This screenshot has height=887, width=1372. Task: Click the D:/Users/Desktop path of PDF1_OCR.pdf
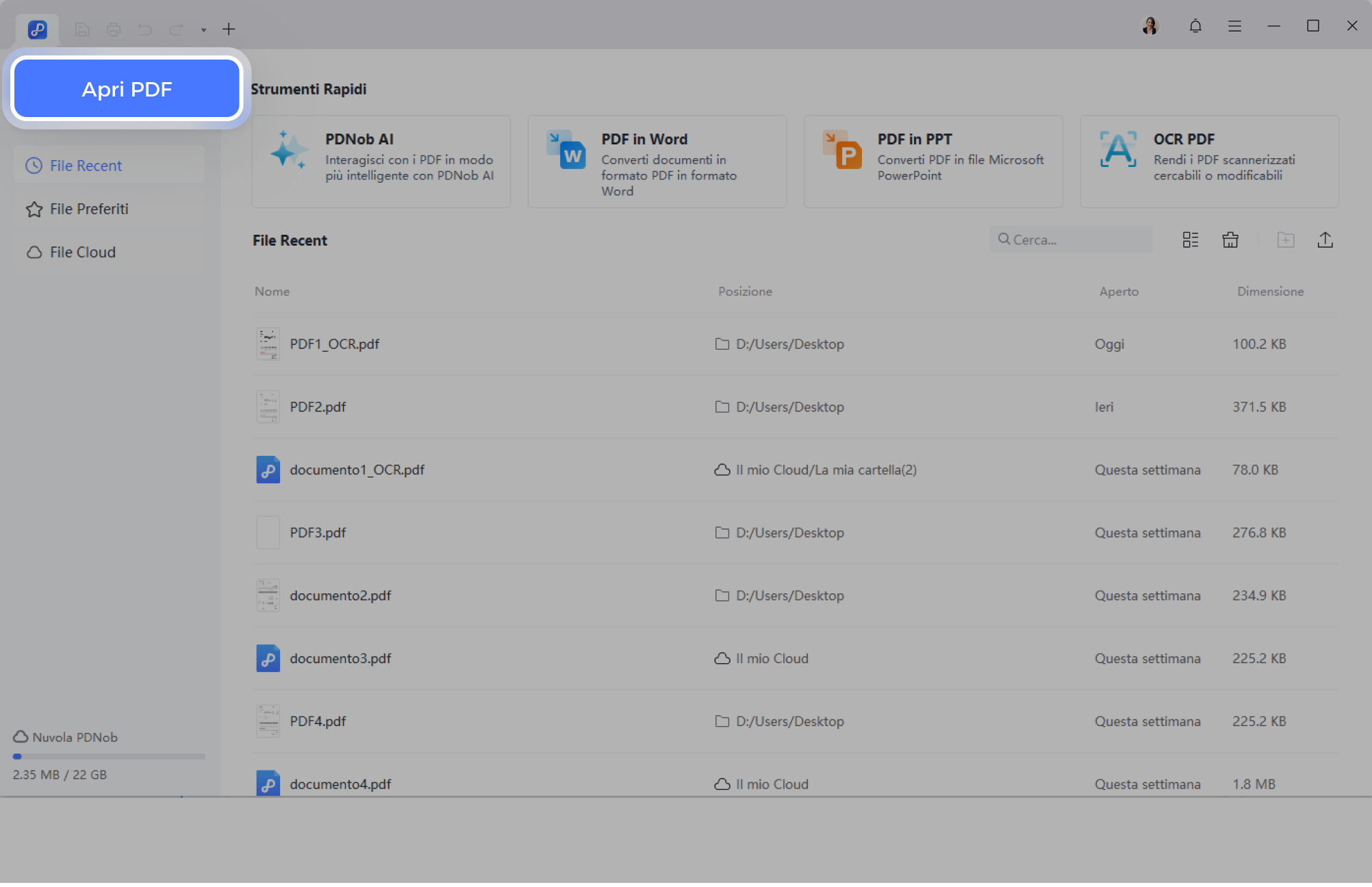(x=789, y=344)
